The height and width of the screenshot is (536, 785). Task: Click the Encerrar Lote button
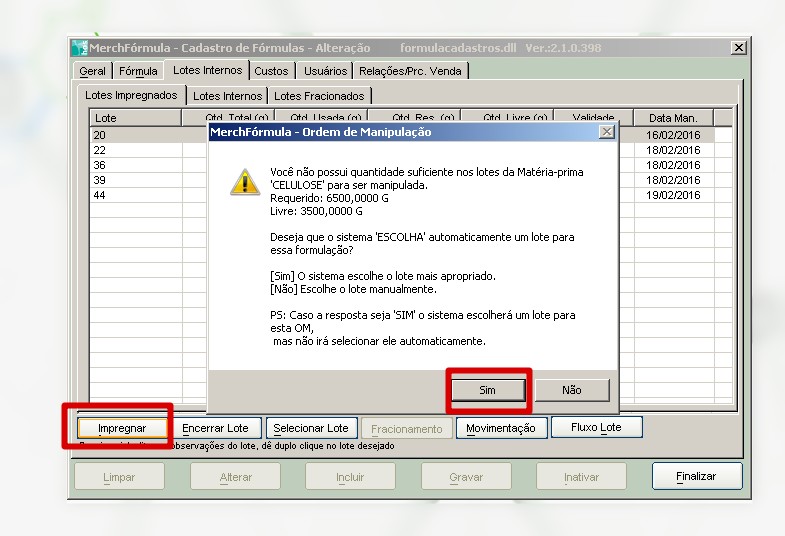point(215,428)
